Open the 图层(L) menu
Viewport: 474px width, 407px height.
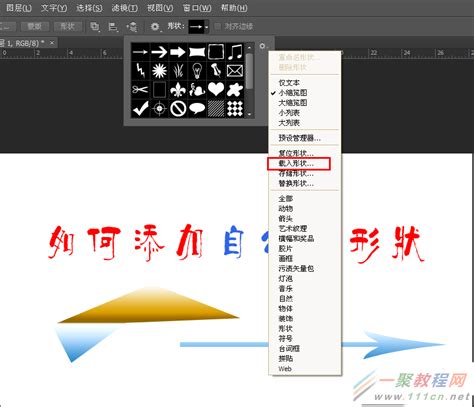[x=19, y=8]
